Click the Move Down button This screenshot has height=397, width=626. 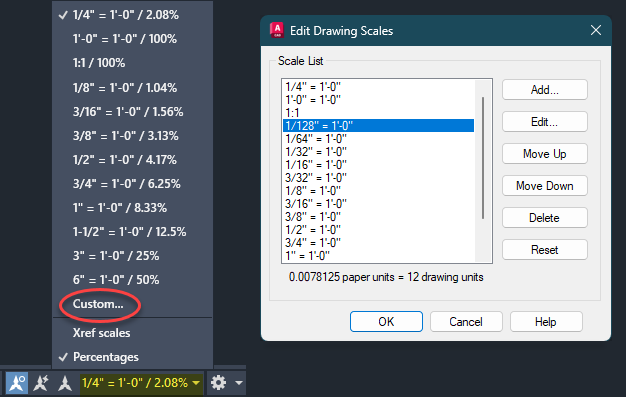[545, 186]
